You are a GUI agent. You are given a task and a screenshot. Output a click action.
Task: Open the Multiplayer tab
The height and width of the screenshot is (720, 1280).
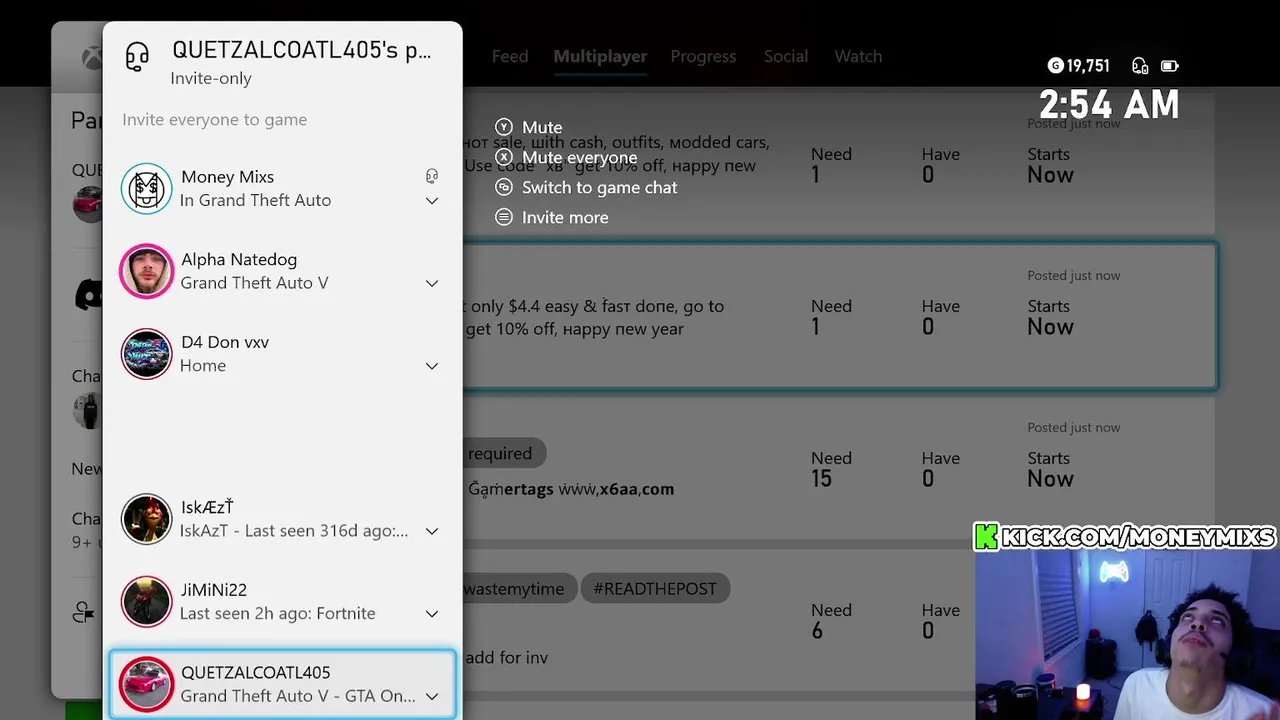pyautogui.click(x=600, y=56)
